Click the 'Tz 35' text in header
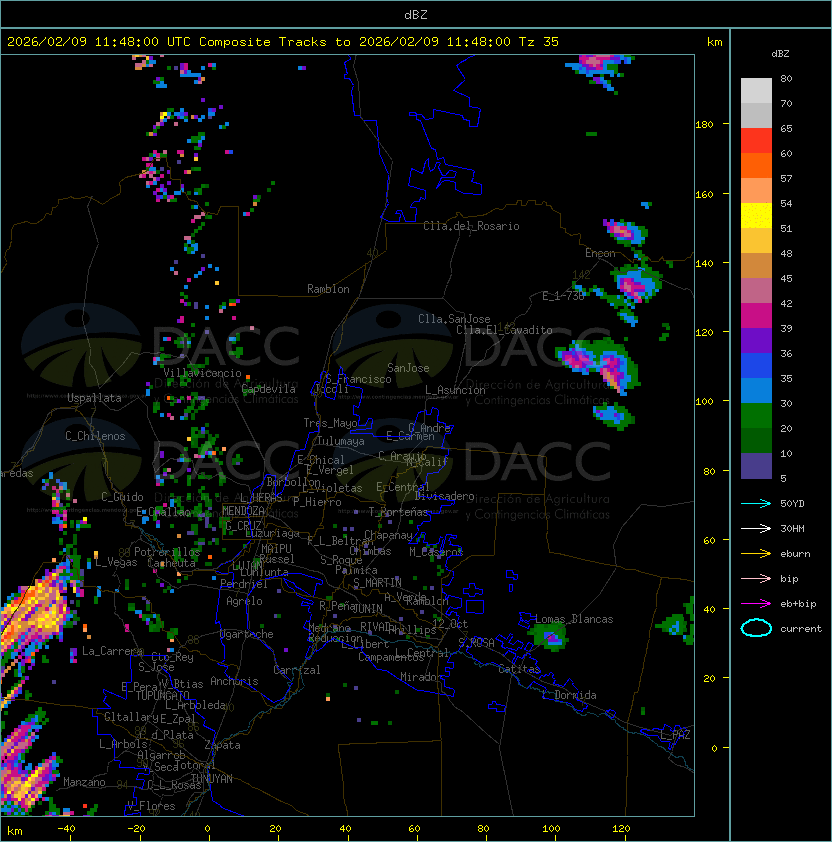 (539, 41)
